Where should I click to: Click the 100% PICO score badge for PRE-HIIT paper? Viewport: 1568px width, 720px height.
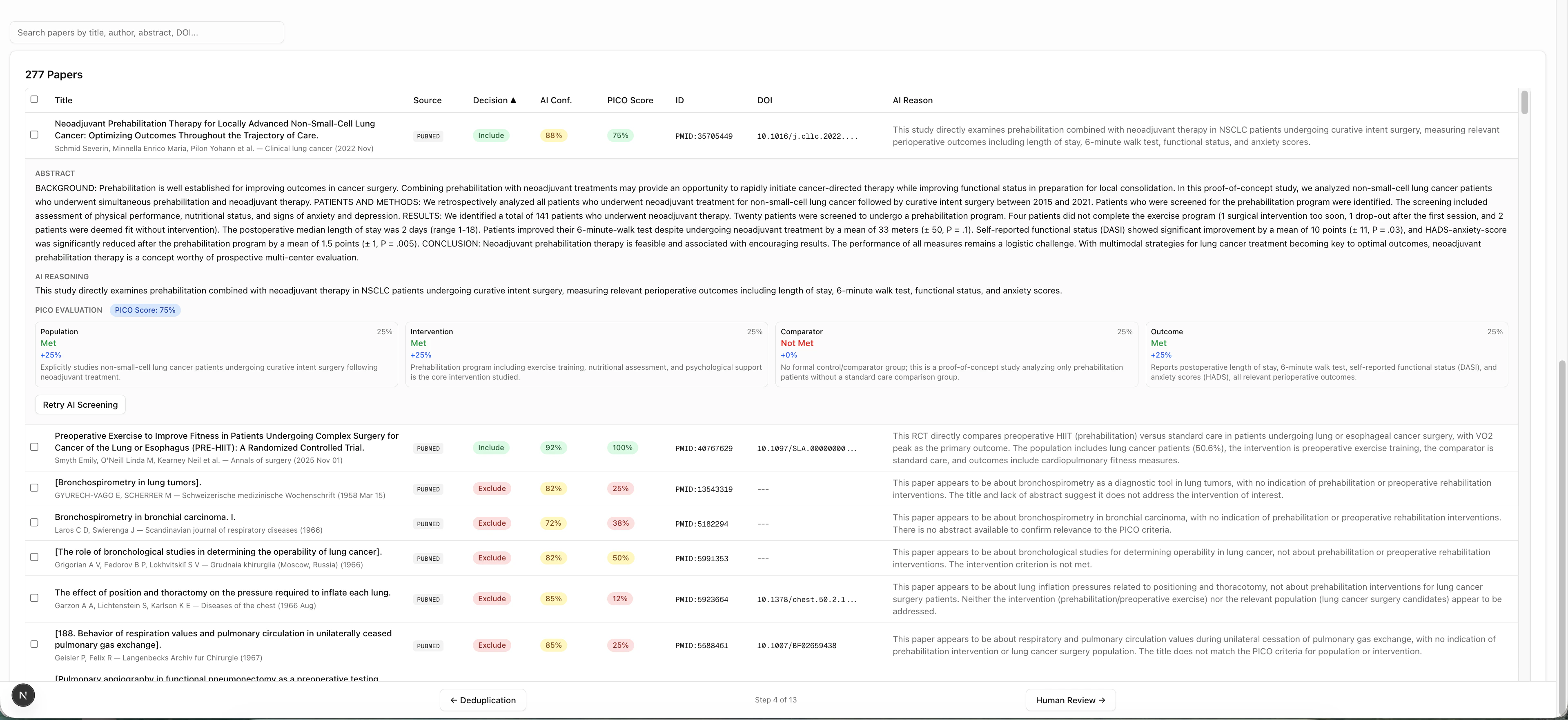[x=621, y=447]
